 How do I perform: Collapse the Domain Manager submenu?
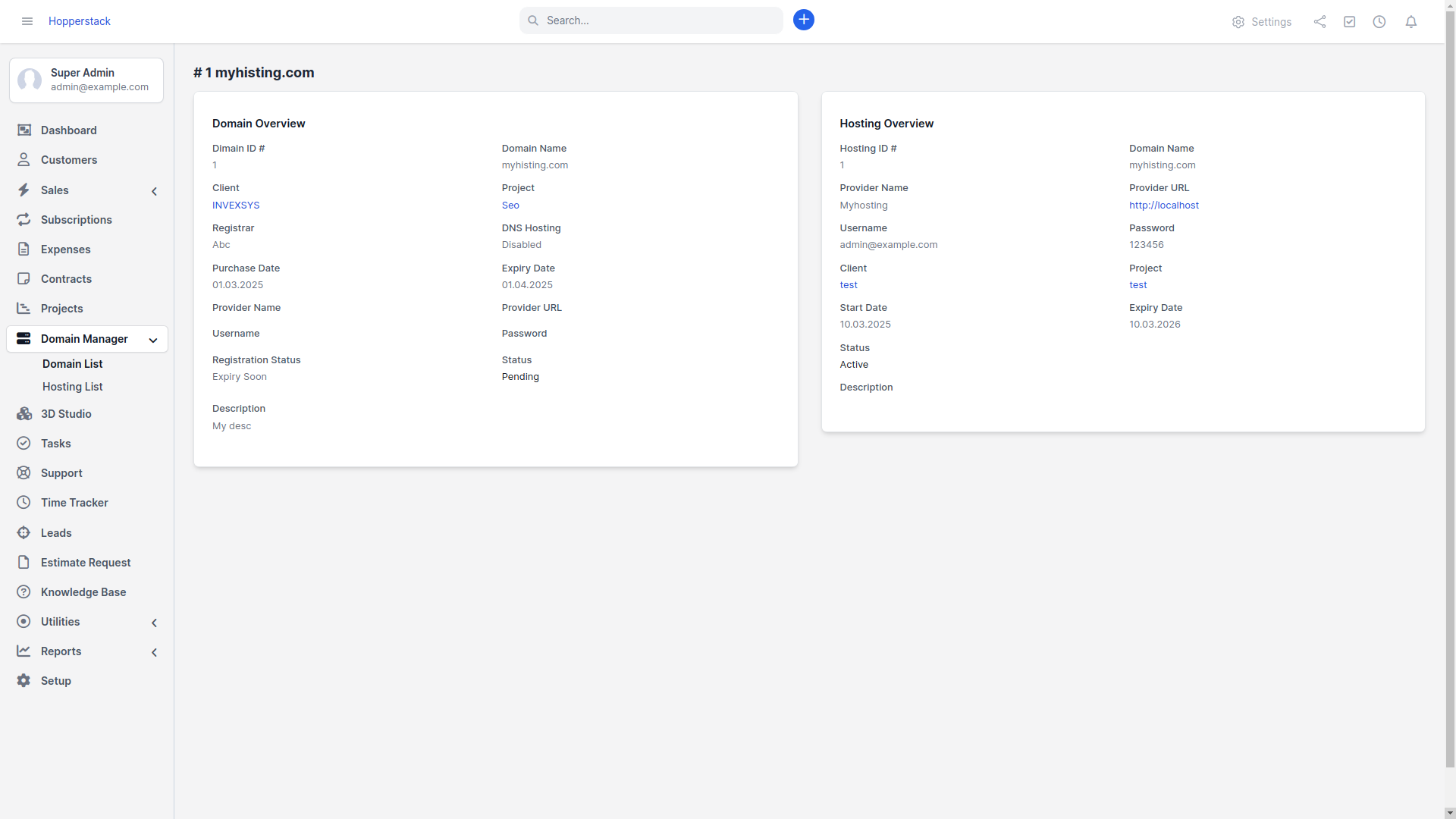click(x=153, y=340)
